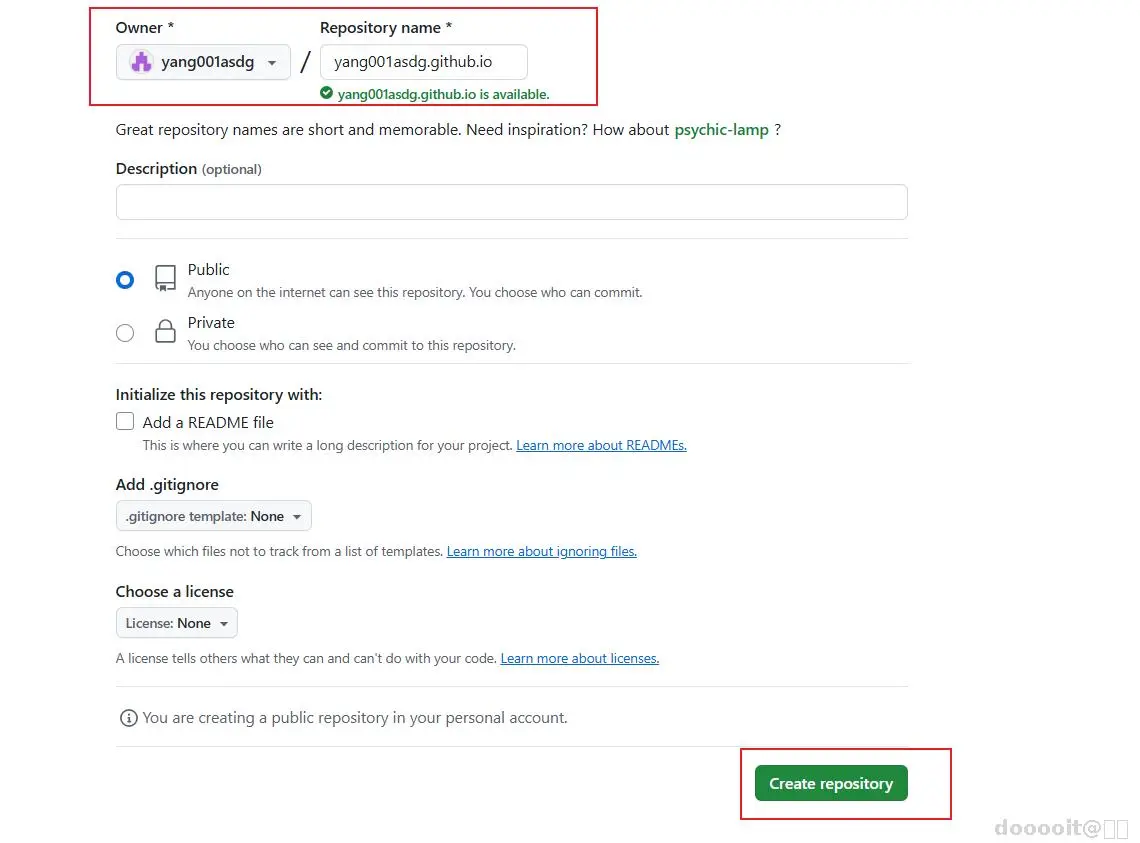Click the Create repository button
The image size is (1140, 843).
(x=831, y=784)
